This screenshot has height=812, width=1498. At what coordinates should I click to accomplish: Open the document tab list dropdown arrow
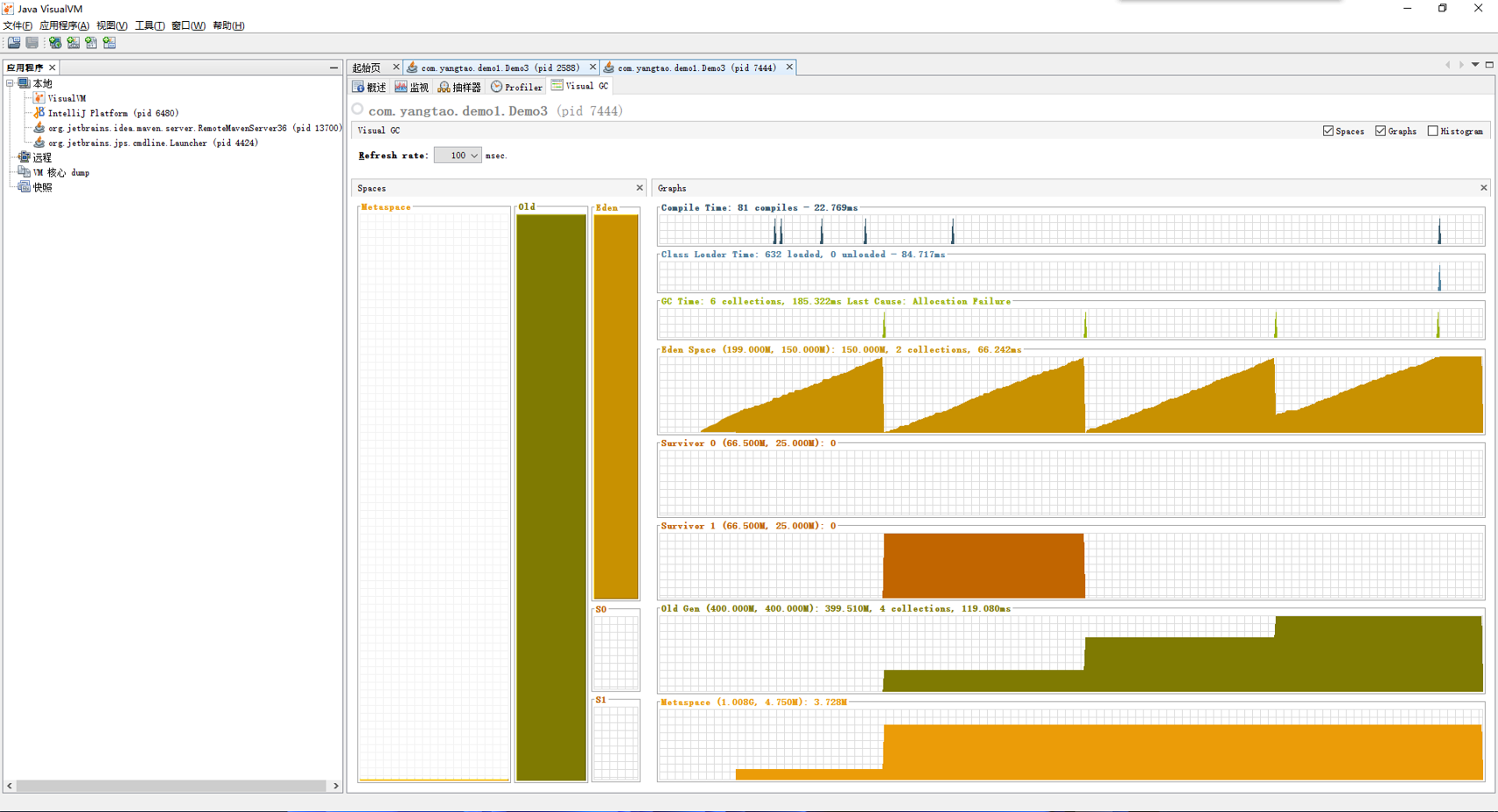tap(1475, 65)
